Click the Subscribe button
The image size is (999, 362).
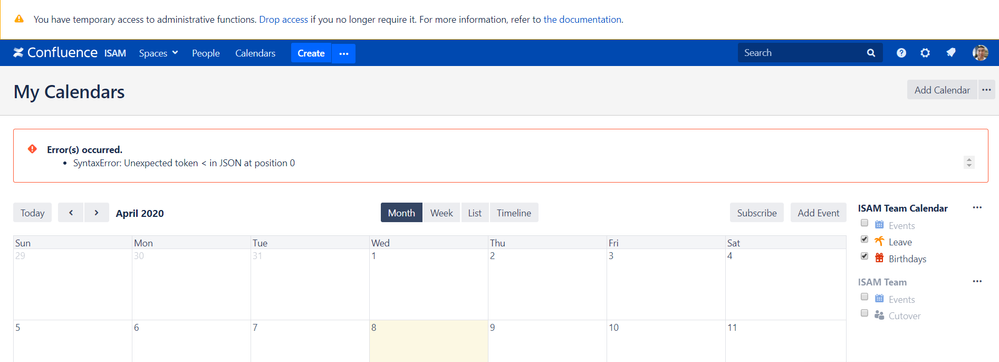pyautogui.click(x=757, y=213)
